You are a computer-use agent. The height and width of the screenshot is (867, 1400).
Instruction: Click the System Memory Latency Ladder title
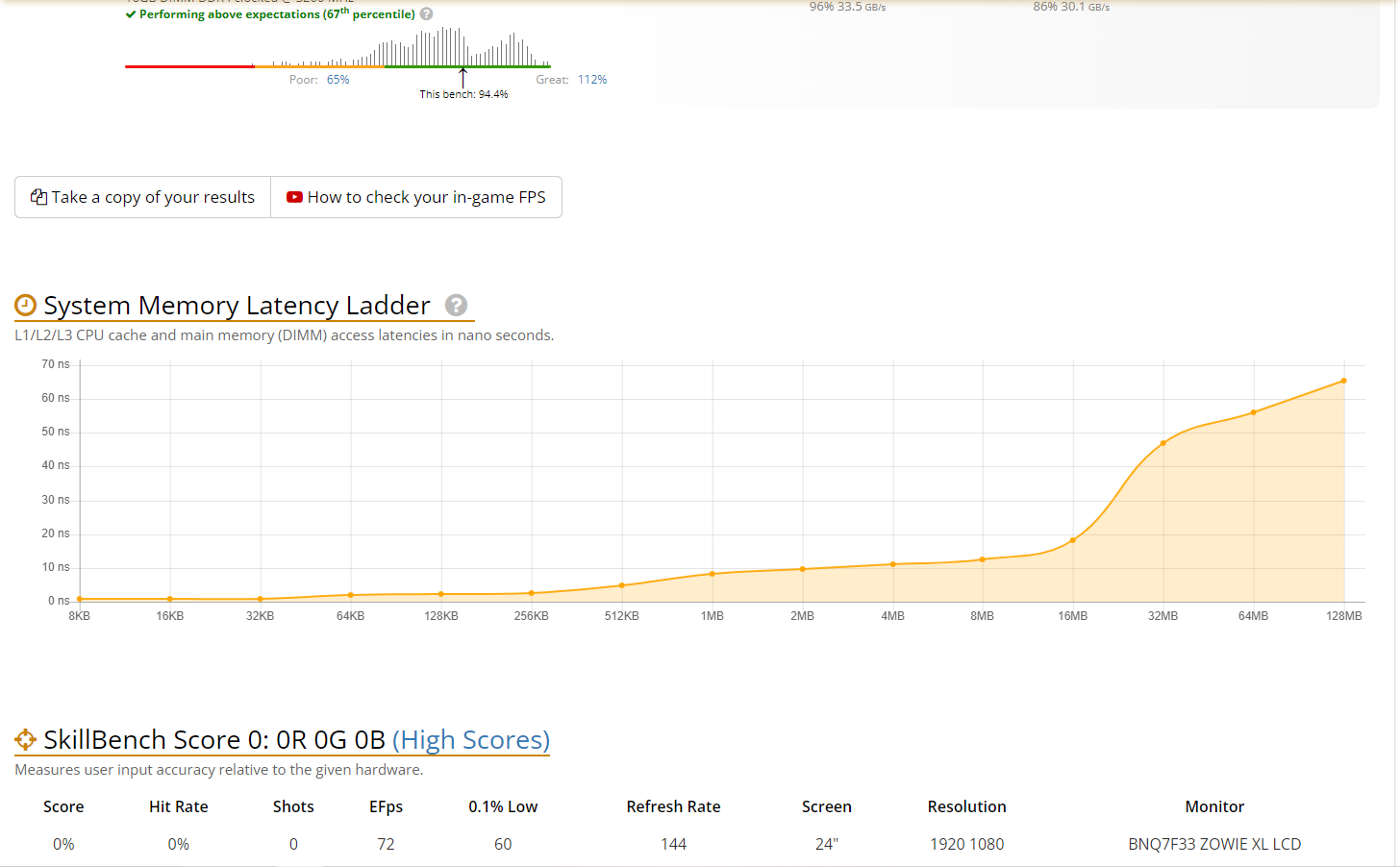(237, 305)
